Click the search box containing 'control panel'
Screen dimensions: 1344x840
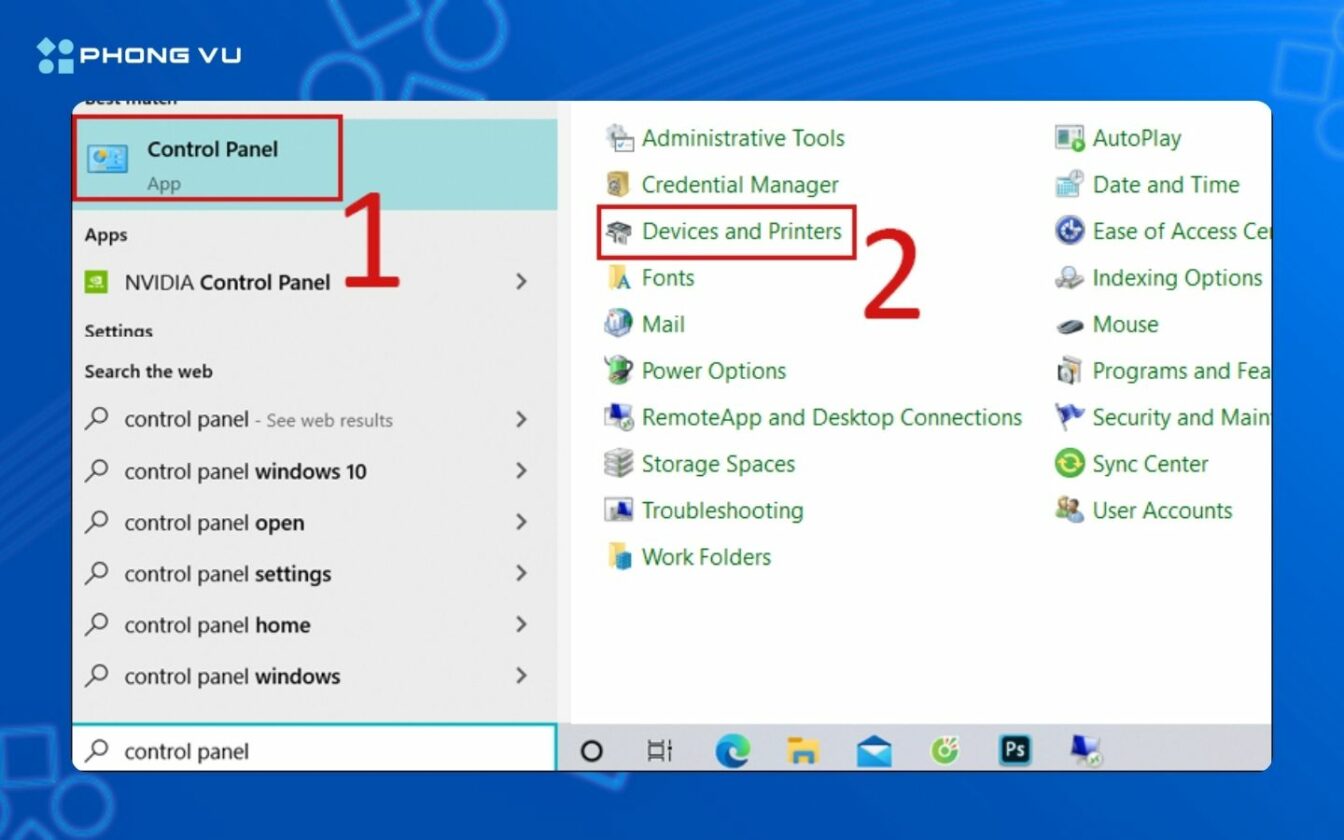pos(314,750)
